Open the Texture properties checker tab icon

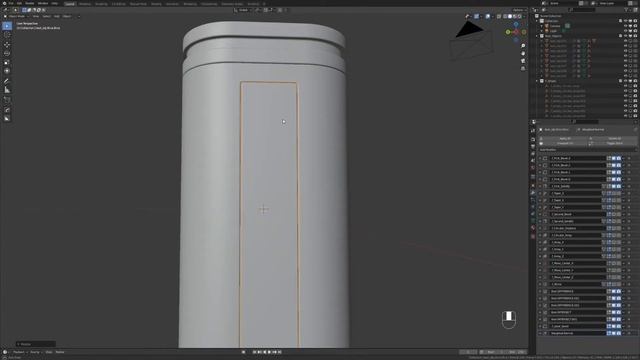[533, 236]
